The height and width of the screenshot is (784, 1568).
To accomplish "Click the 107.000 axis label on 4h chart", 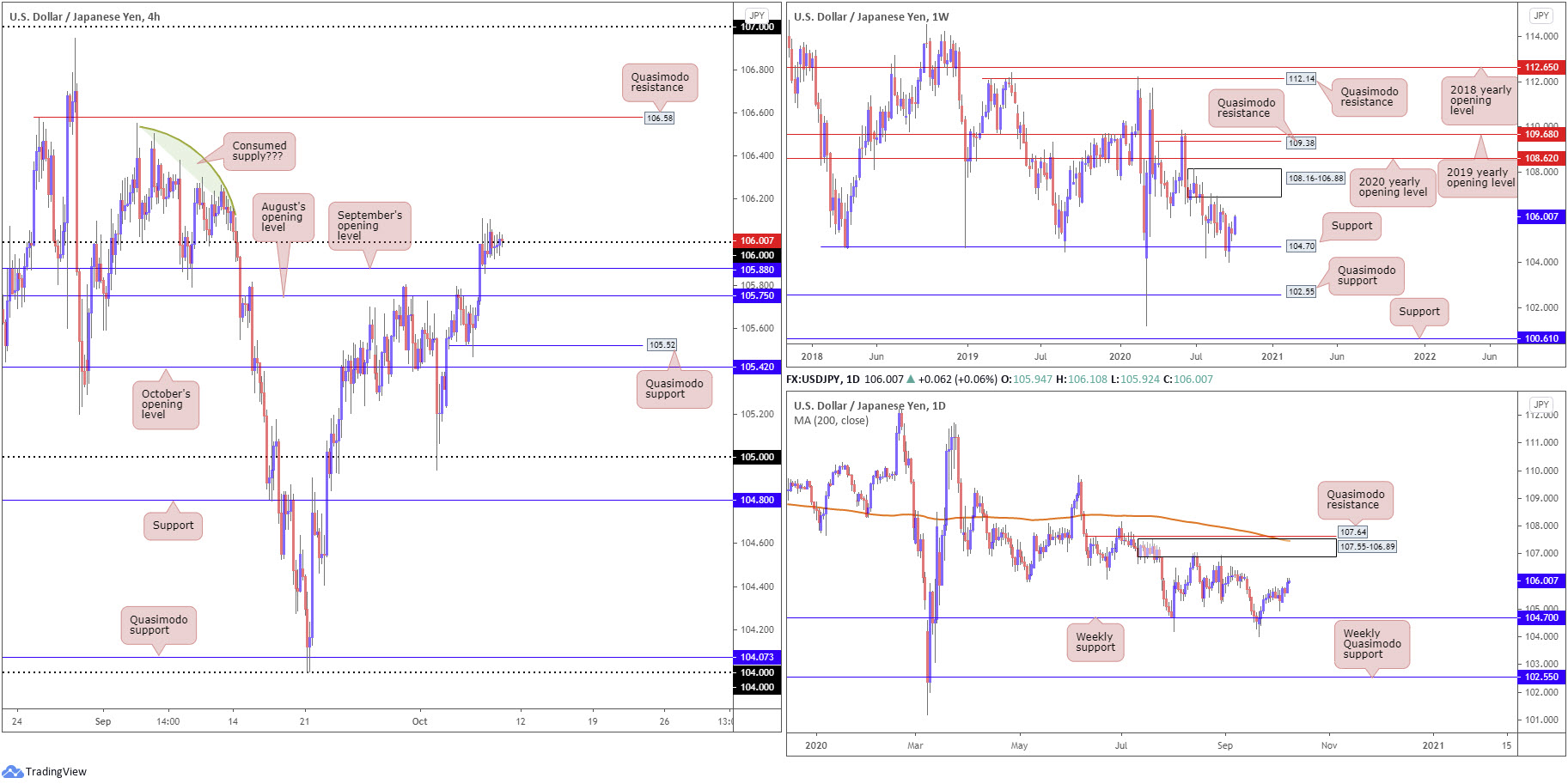I will click(x=757, y=27).
